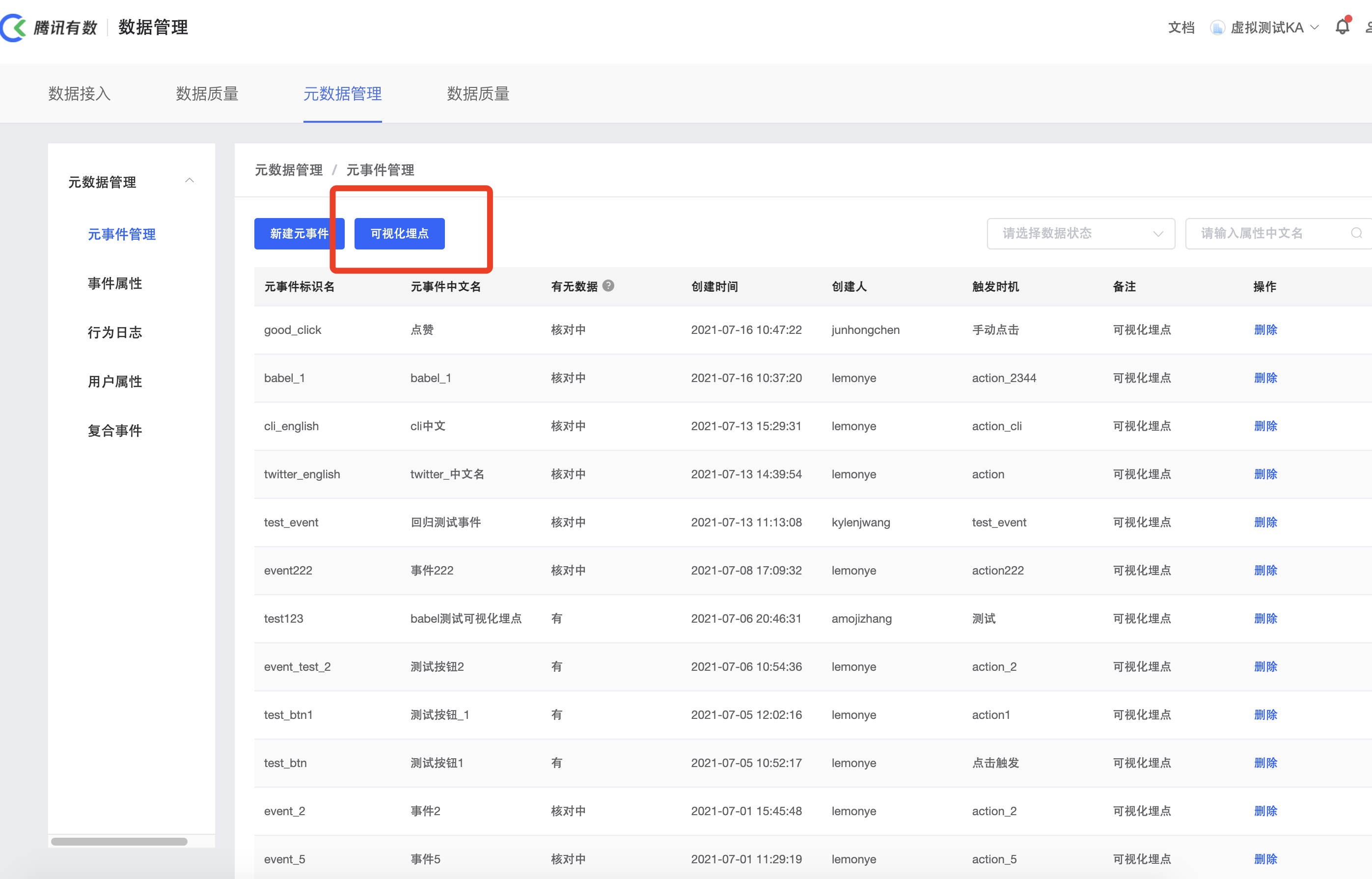
Task: Click the 数据管理 header title
Action: pos(153,27)
